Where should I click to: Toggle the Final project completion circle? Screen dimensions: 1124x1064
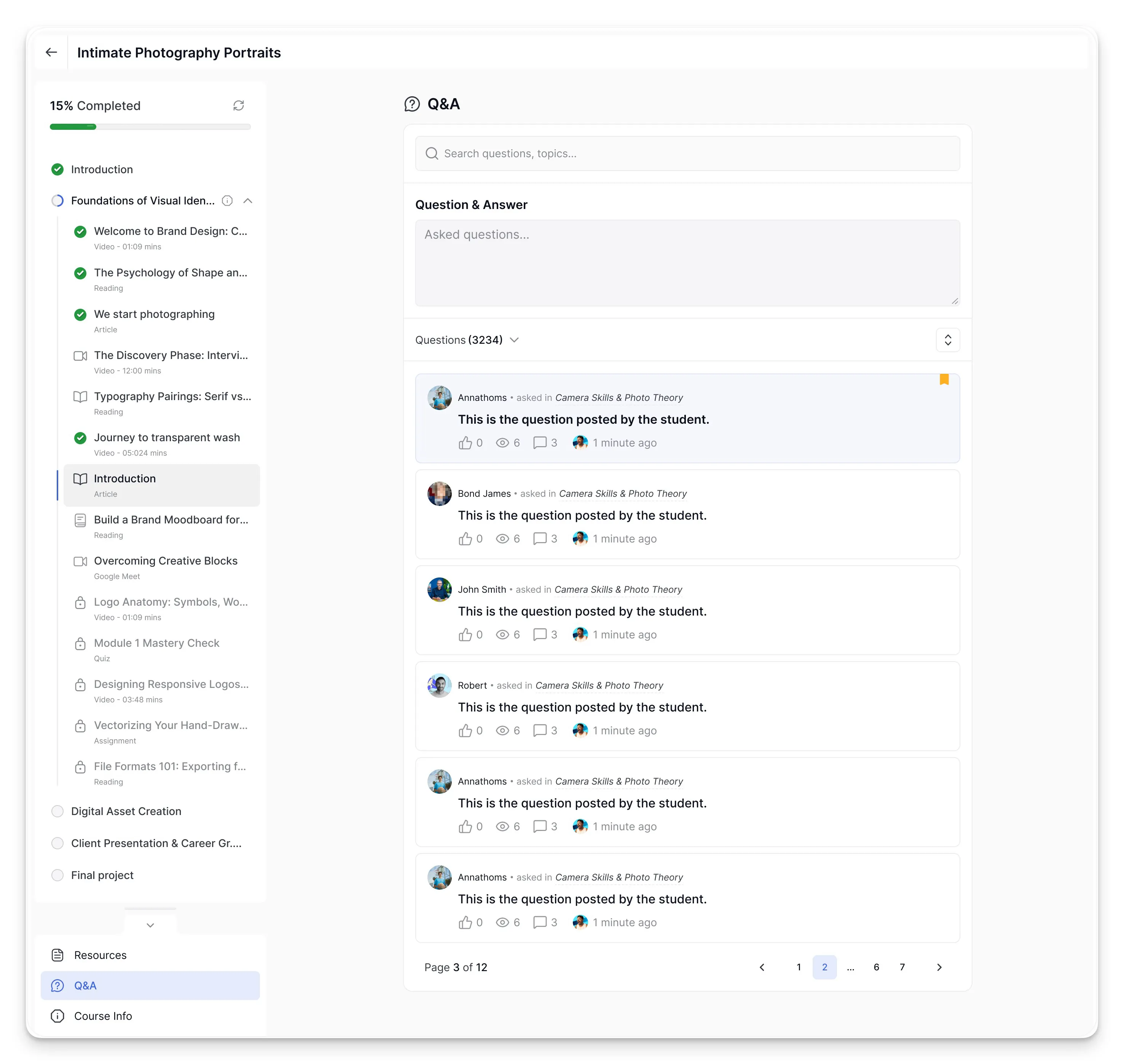(57, 875)
